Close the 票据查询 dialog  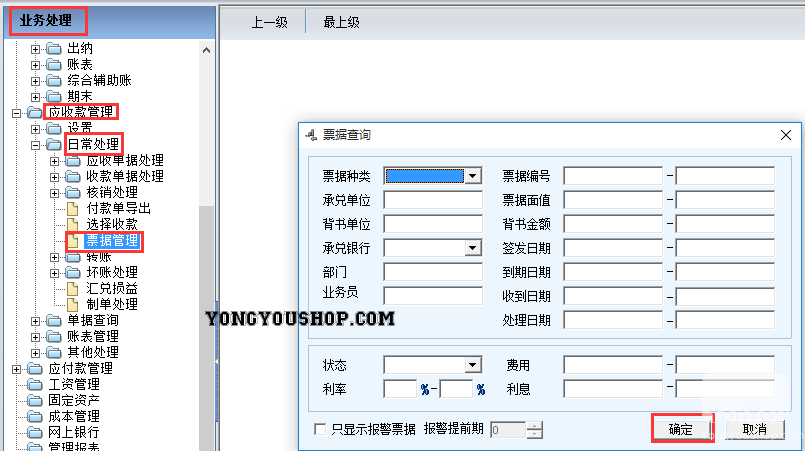785,135
